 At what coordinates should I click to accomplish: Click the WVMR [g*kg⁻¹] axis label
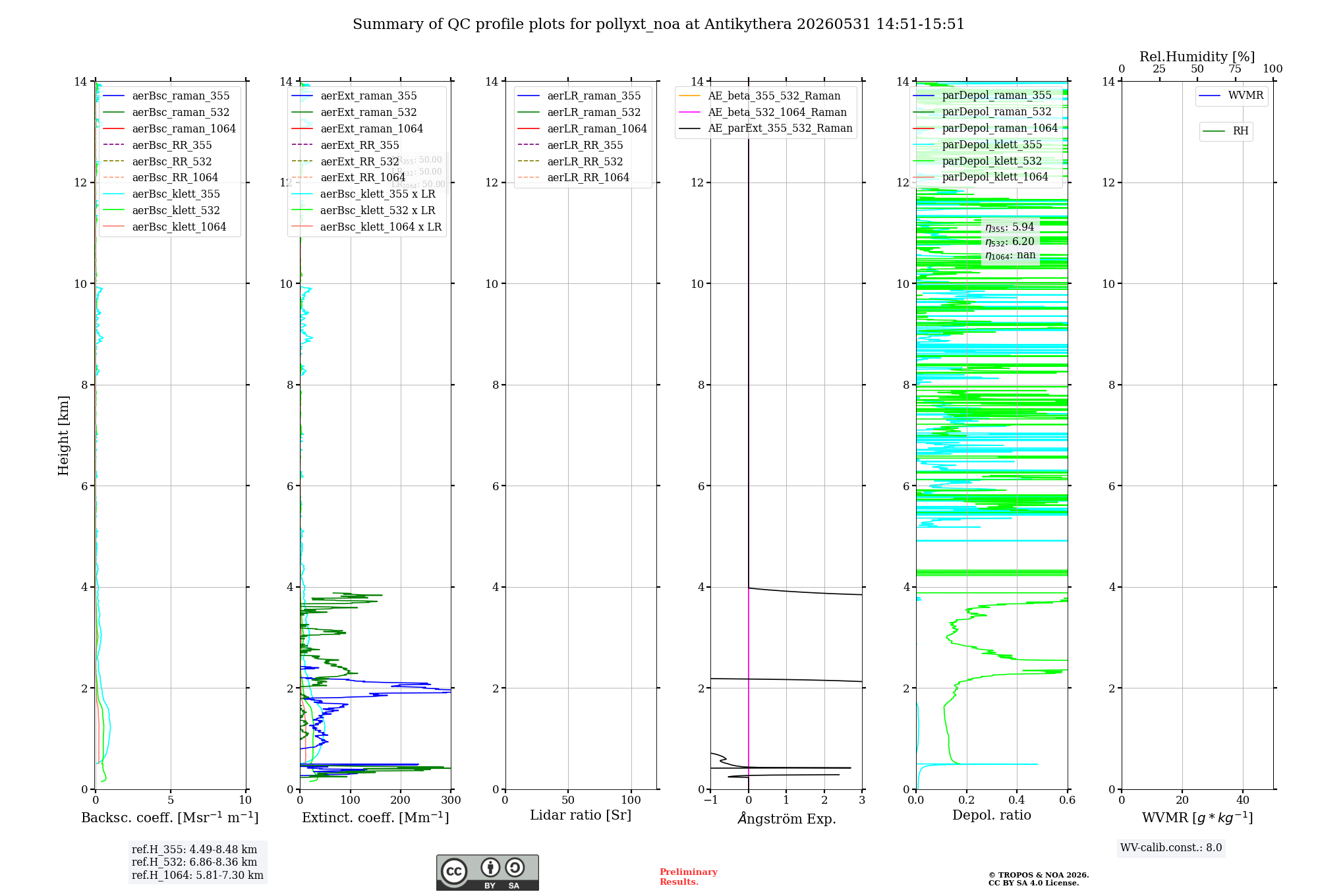click(1197, 818)
